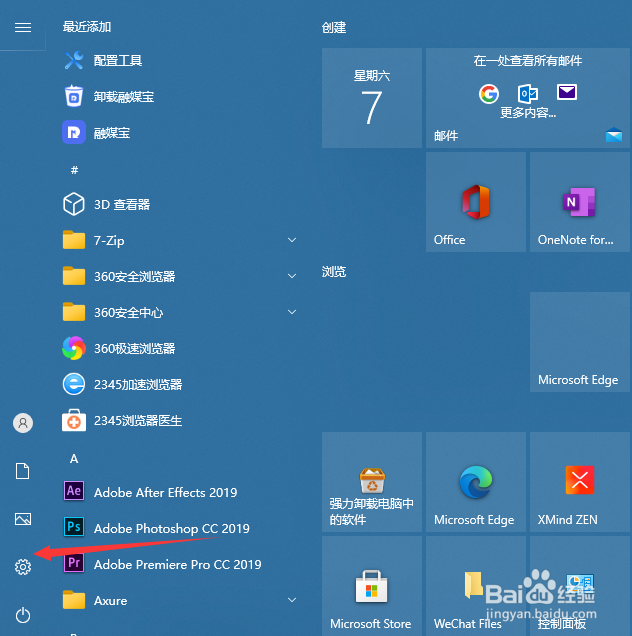Open the WeChat Files tile
This screenshot has width=632, height=636.
pos(476,586)
